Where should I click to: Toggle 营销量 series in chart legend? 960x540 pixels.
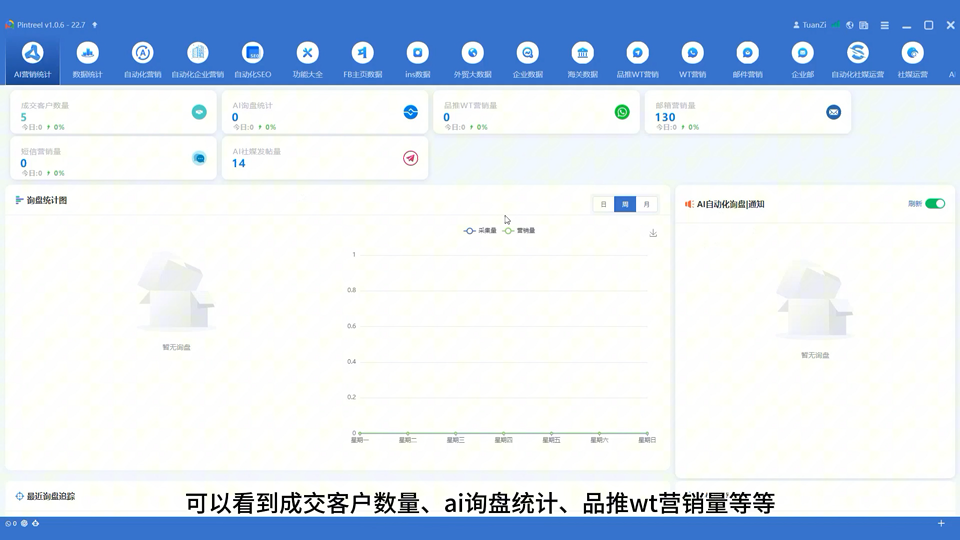tap(519, 231)
